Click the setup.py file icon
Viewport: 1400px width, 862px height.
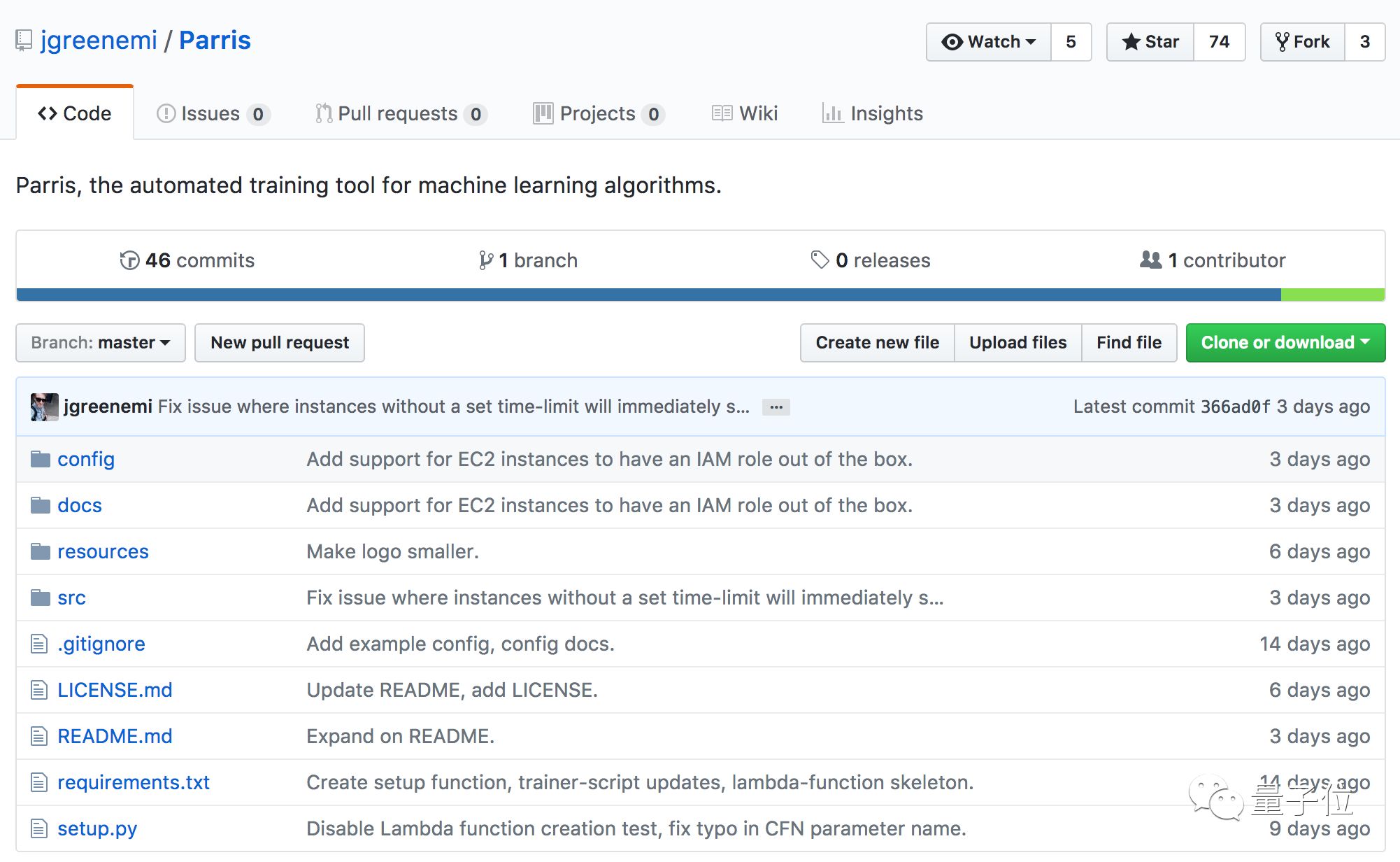point(39,828)
